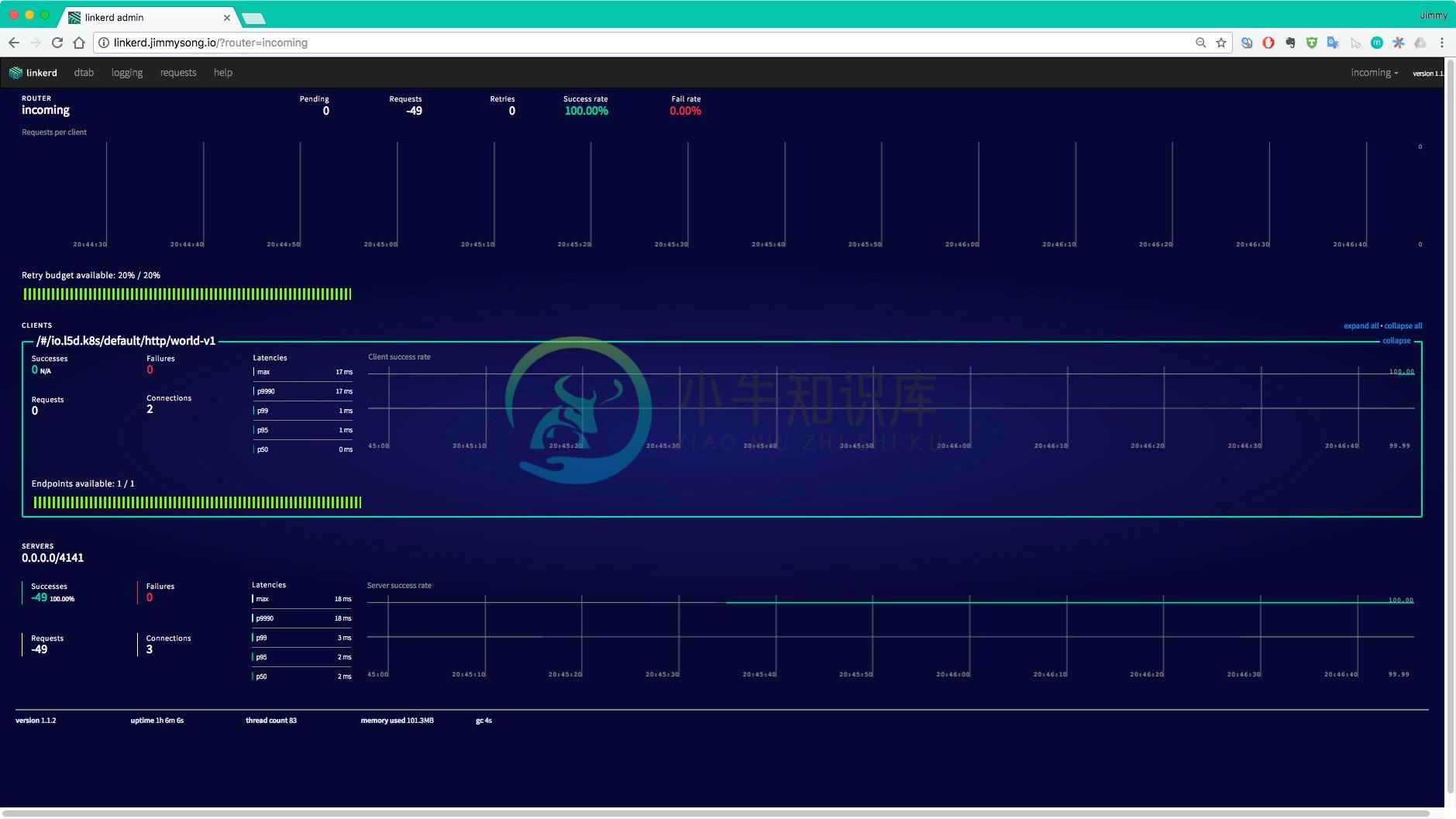Viewport: 1456px width, 819px height.
Task: Open the red hand ad blocker extension
Action: (1268, 43)
